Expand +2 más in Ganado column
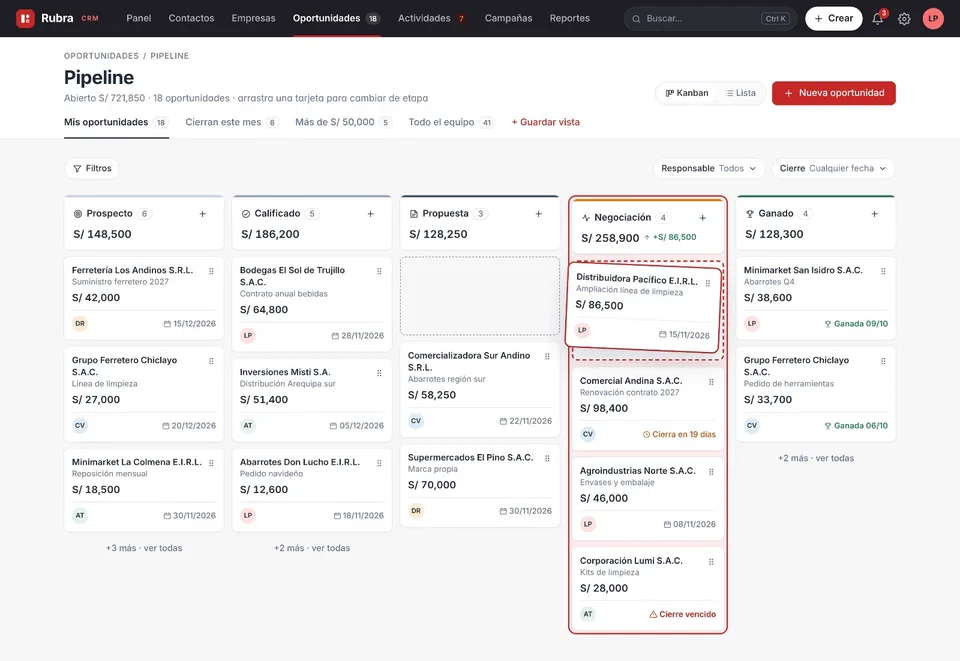Viewport: 960px width, 661px height. coord(816,458)
